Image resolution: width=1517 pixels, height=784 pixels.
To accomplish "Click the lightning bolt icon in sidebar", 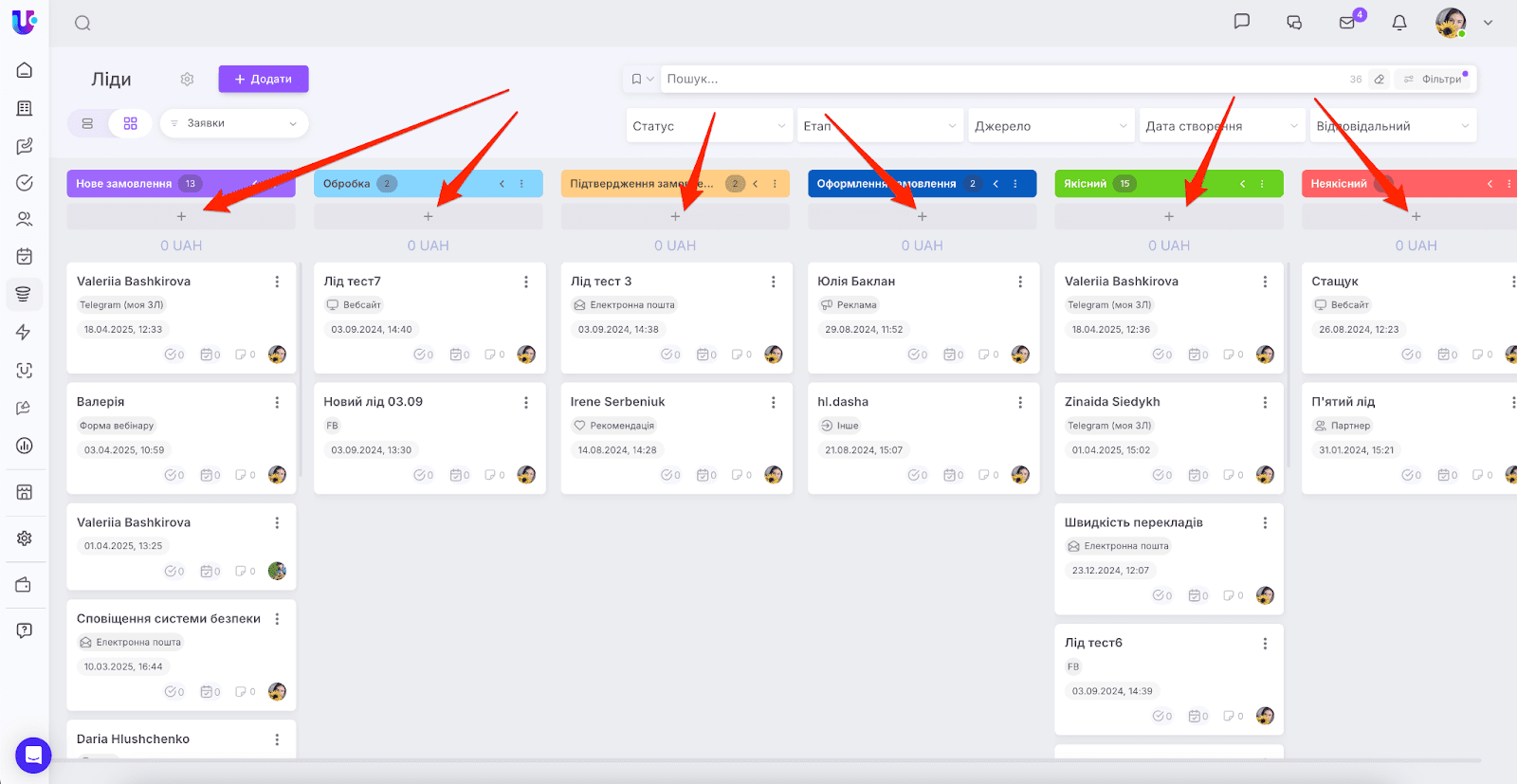I will tap(25, 332).
